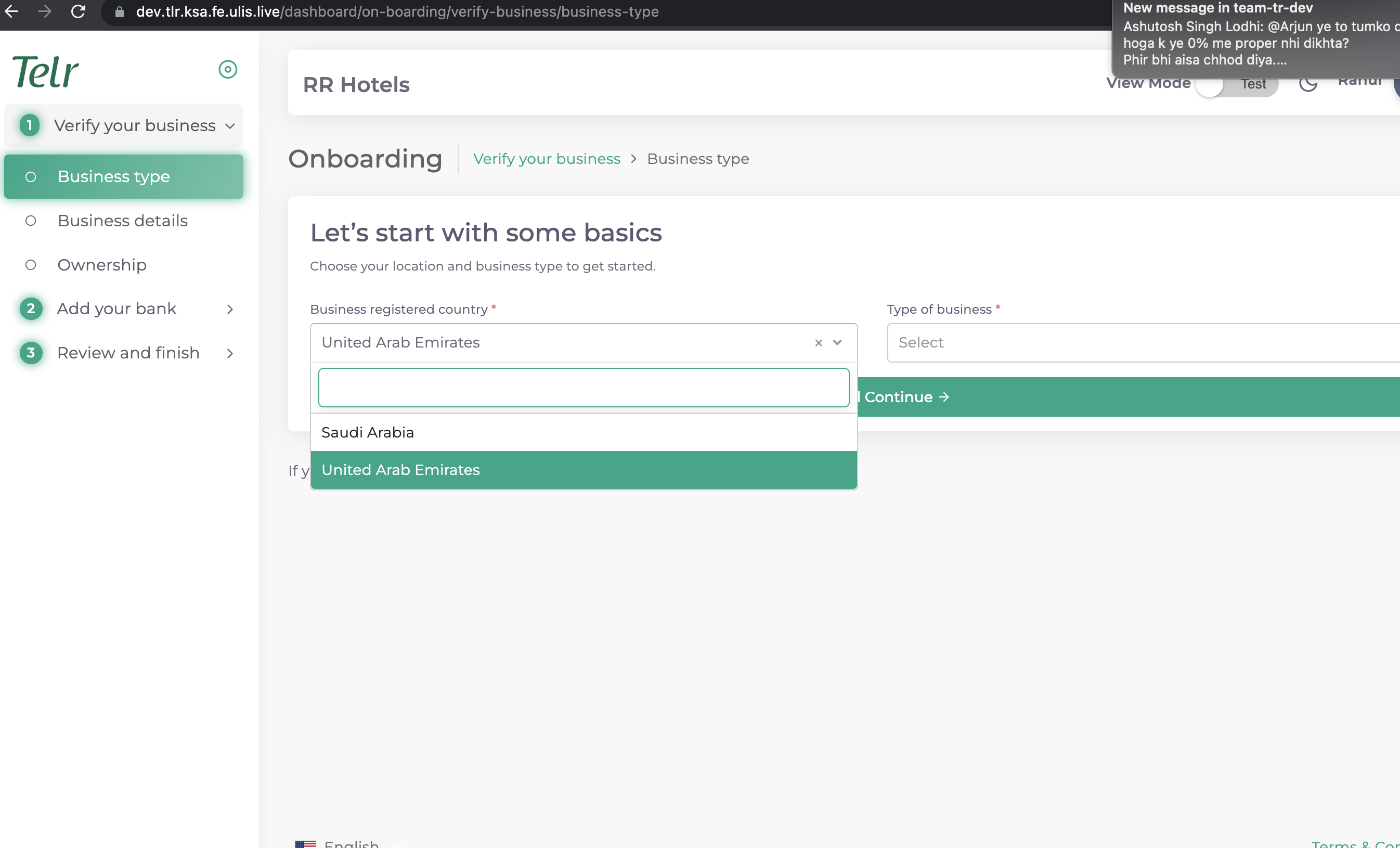This screenshot has height=848, width=1400.
Task: Reload the page with the refresh icon
Action: pos(78,11)
